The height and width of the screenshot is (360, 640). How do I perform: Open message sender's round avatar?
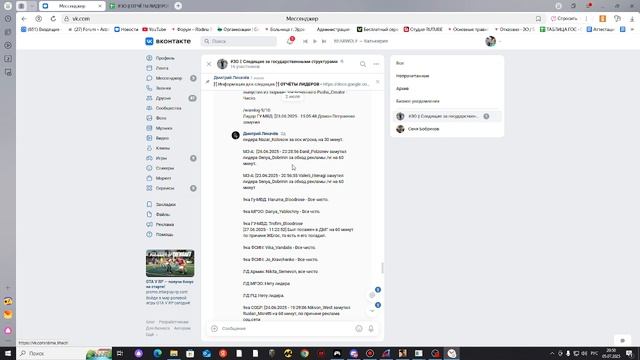236,135
